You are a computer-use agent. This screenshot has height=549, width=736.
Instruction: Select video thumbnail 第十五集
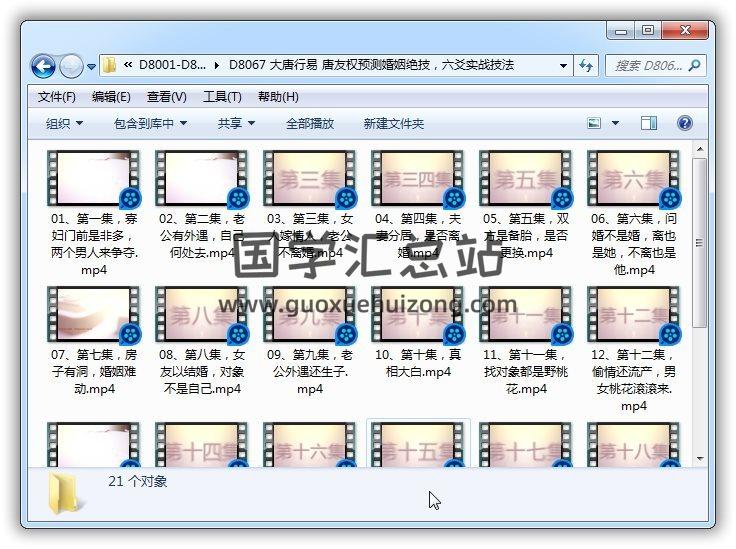(418, 444)
